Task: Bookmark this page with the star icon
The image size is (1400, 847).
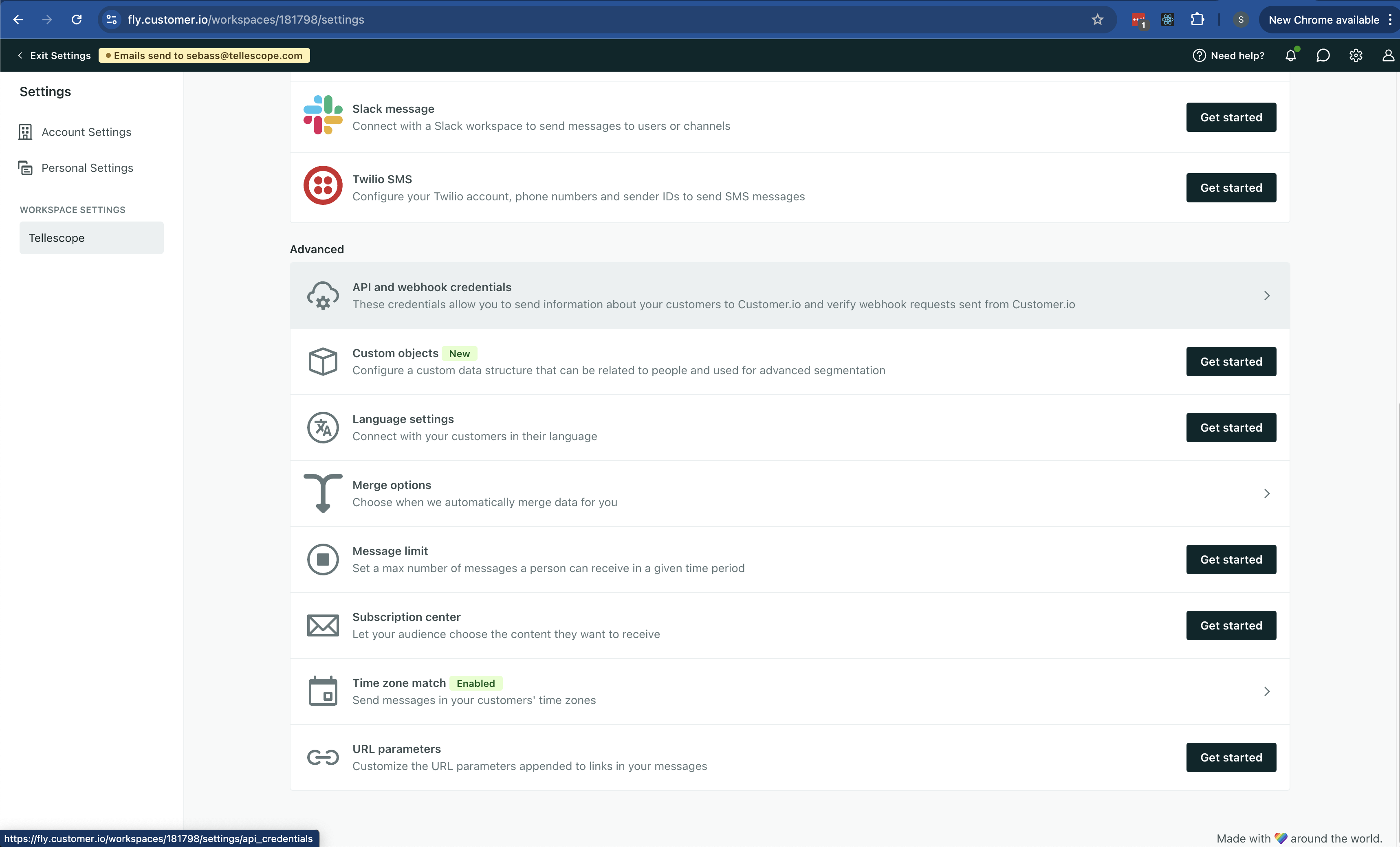Action: 1097,20
